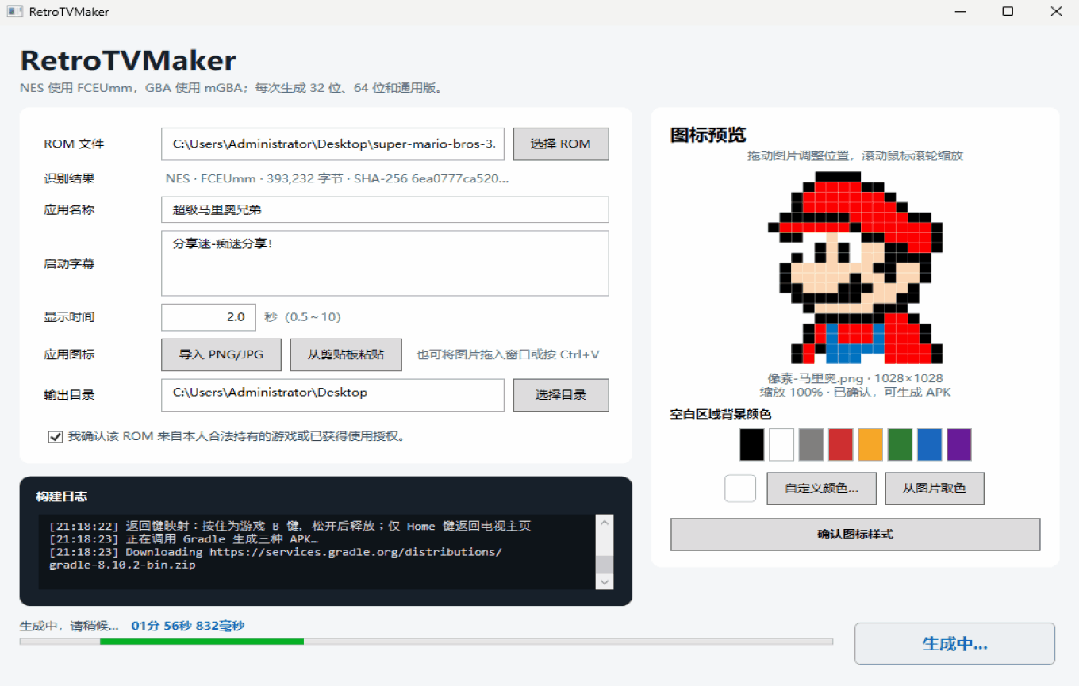Select the white background swatch in the palette row
The width and height of the screenshot is (1079, 686).
click(x=782, y=444)
